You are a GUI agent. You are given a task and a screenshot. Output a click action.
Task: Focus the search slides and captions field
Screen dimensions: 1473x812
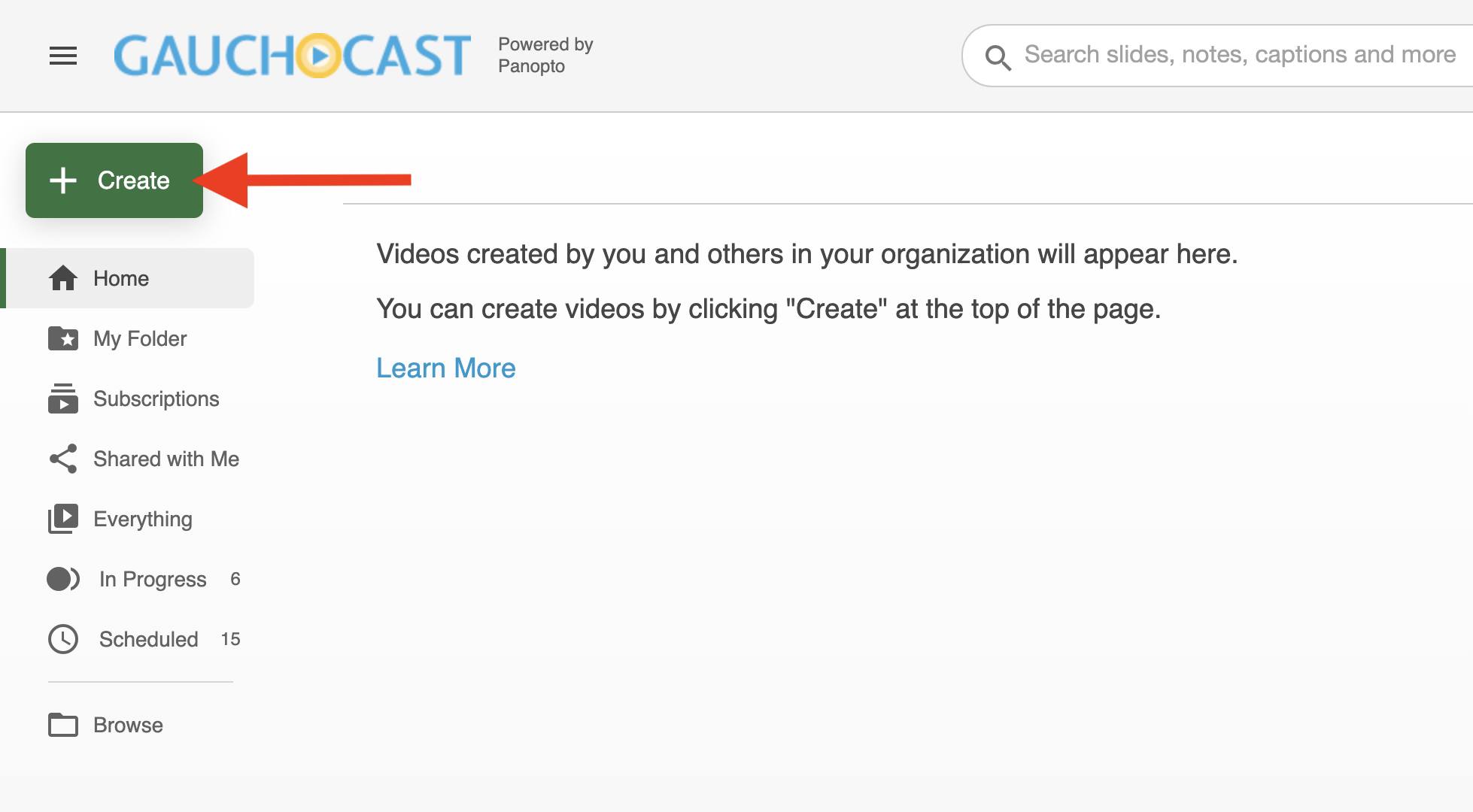pos(1219,56)
